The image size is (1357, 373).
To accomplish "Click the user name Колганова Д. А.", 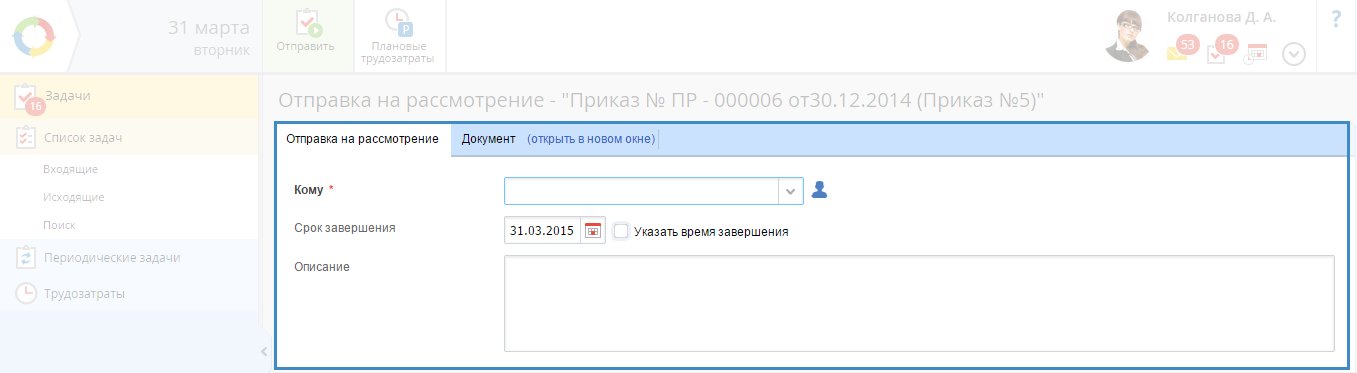I will click(1221, 17).
